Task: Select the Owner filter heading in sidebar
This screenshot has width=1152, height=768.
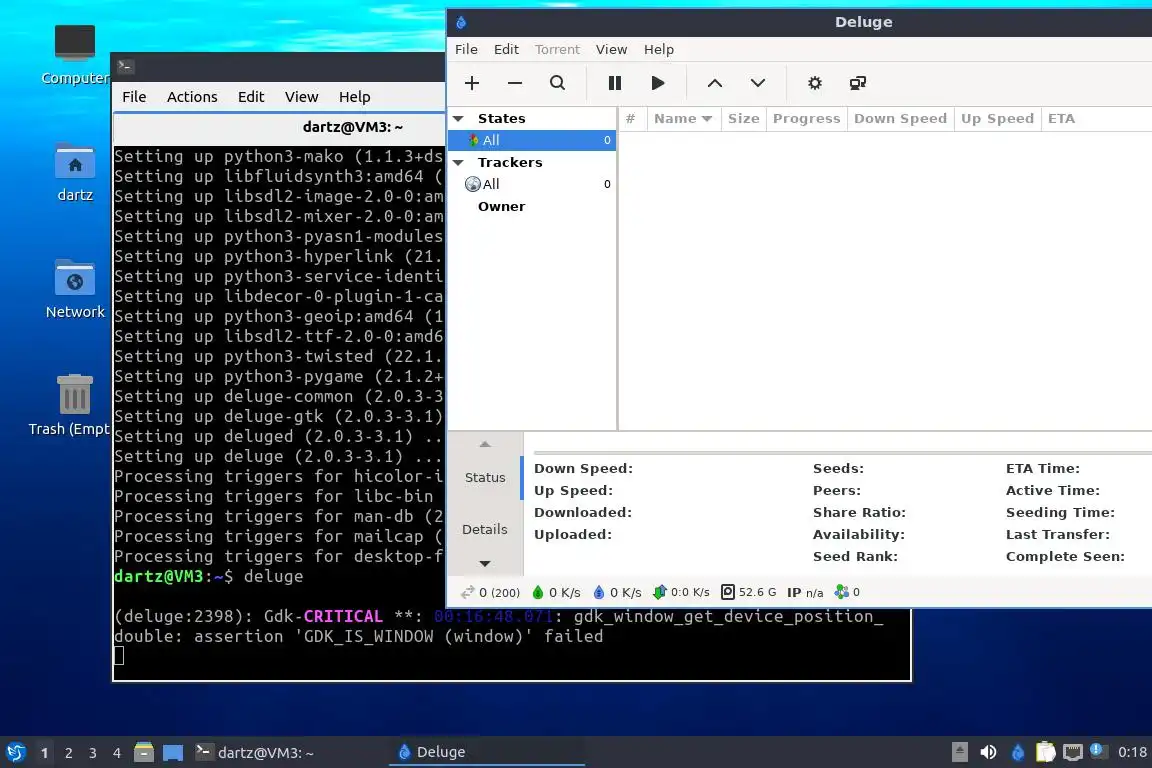Action: tap(501, 207)
